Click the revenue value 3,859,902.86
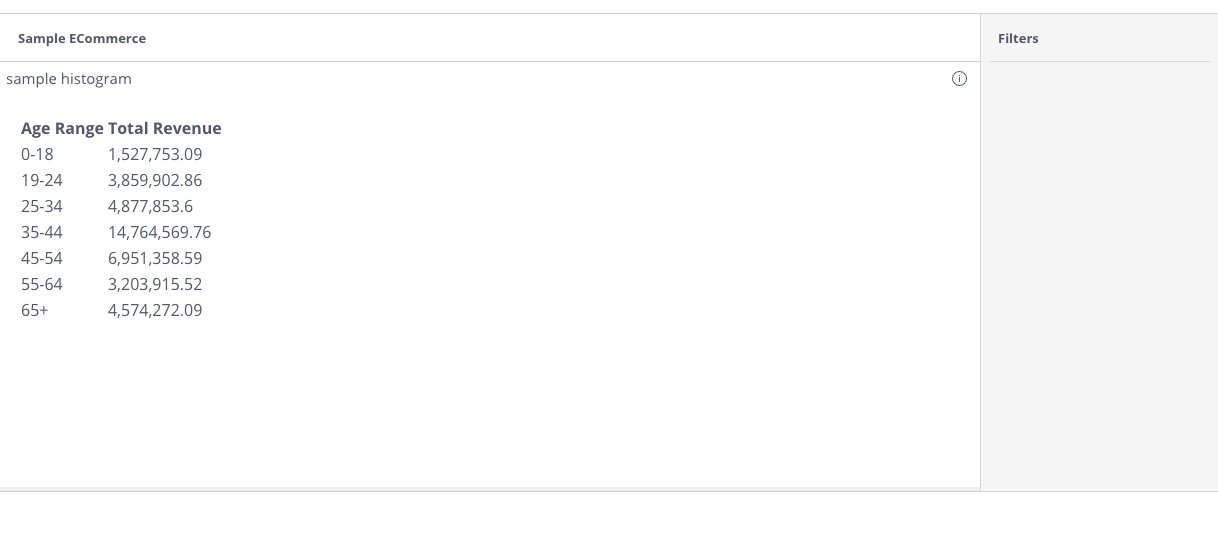The height and width of the screenshot is (558, 1218). click(x=155, y=180)
